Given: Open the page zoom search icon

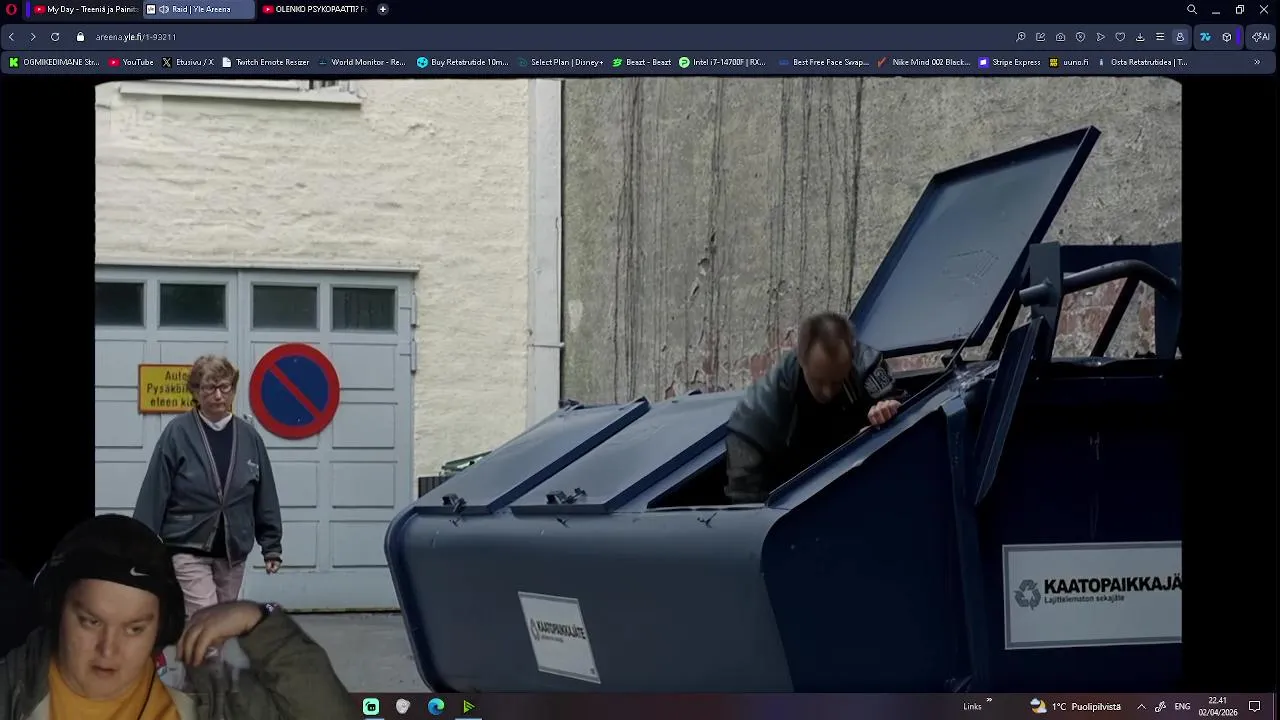Looking at the screenshot, I should [1020, 37].
